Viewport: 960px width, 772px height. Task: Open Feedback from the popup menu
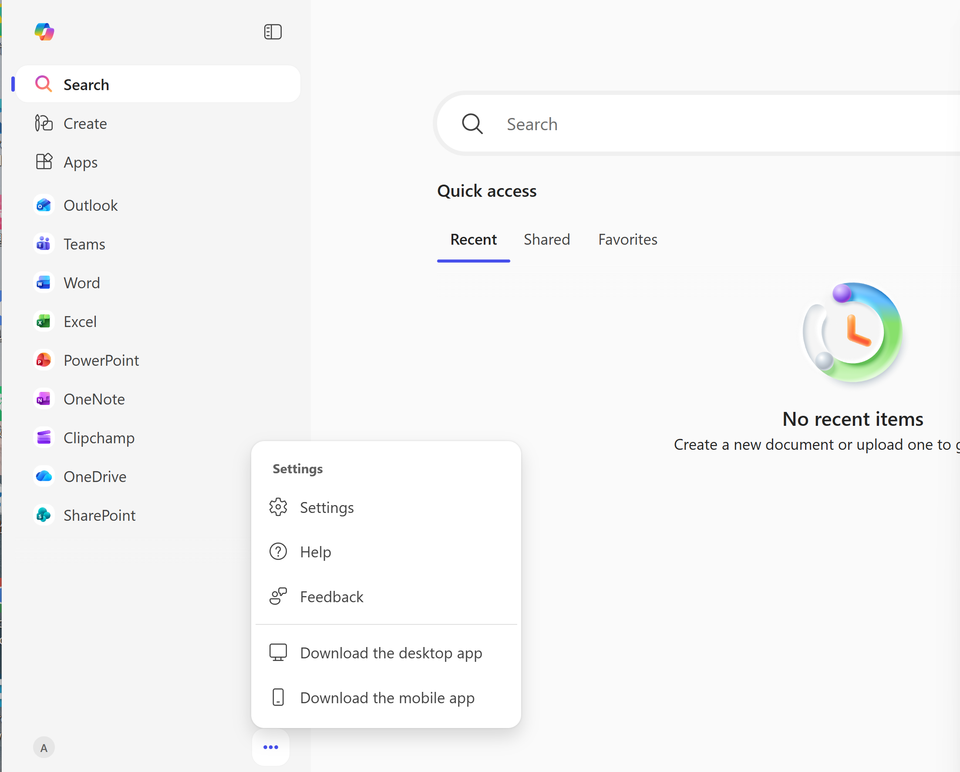331,597
